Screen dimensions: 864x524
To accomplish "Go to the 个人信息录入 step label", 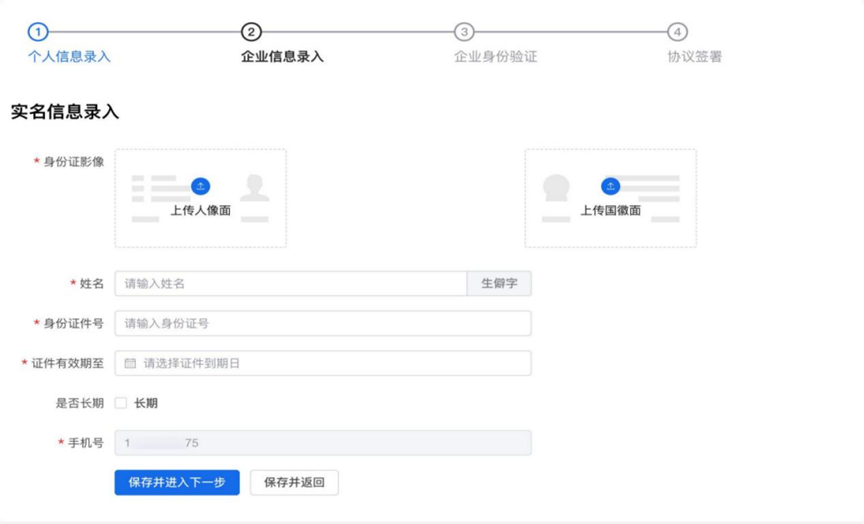I will [69, 57].
